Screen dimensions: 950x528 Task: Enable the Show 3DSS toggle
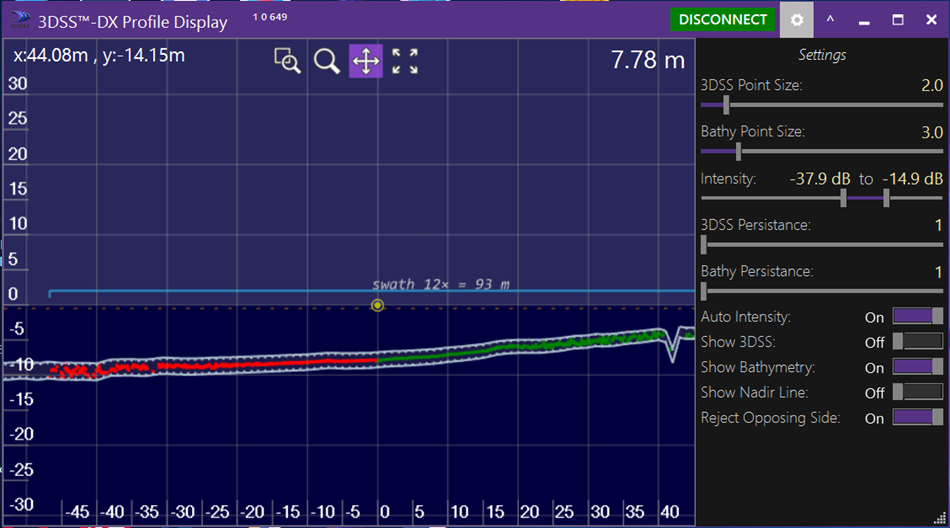(918, 341)
